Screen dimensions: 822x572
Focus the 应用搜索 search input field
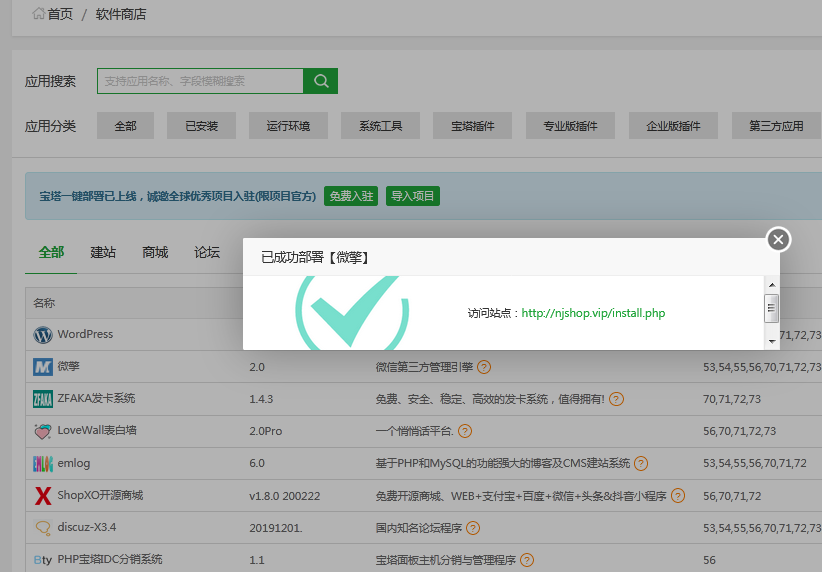coord(200,81)
